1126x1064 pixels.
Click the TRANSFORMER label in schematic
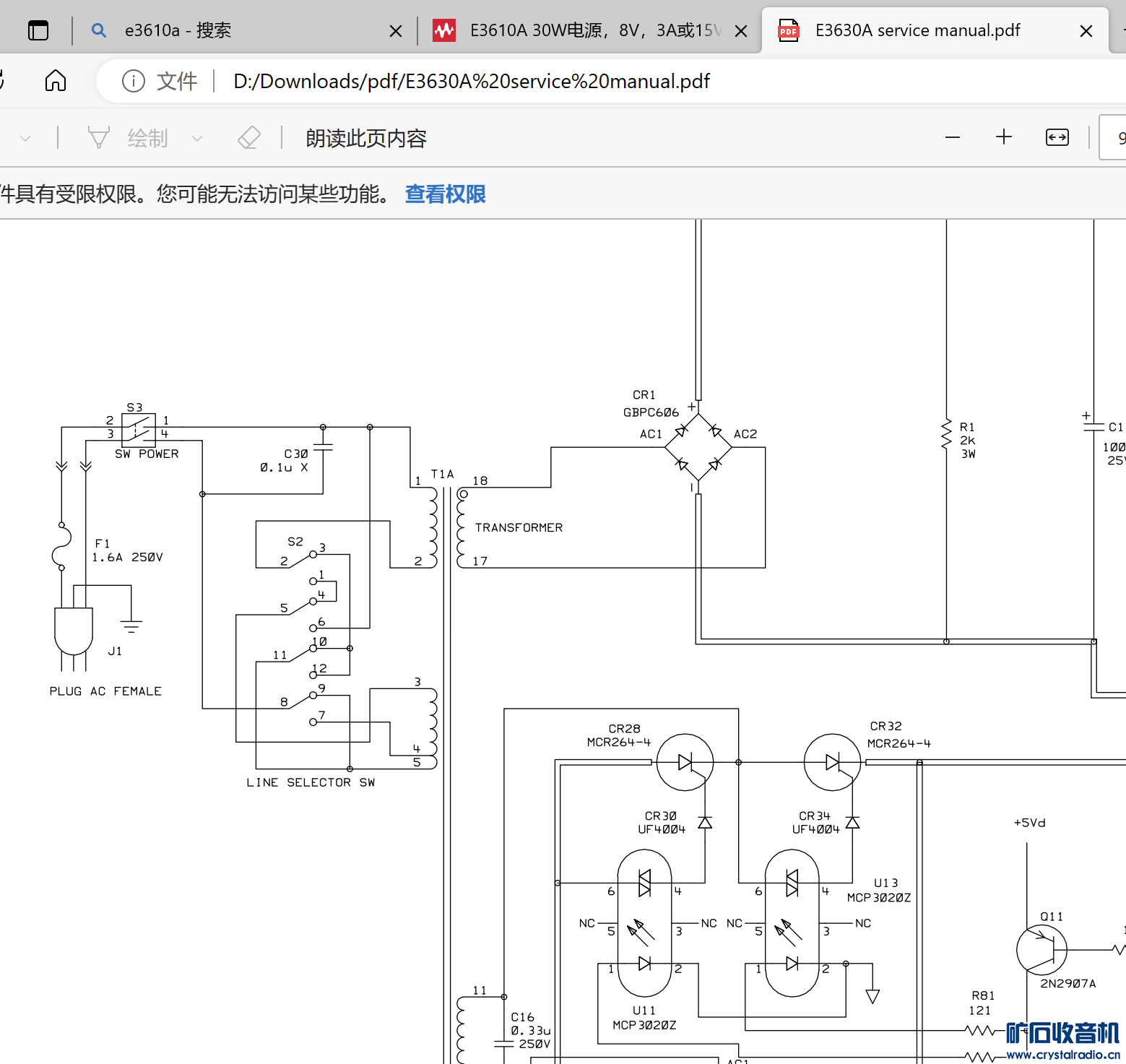click(519, 528)
